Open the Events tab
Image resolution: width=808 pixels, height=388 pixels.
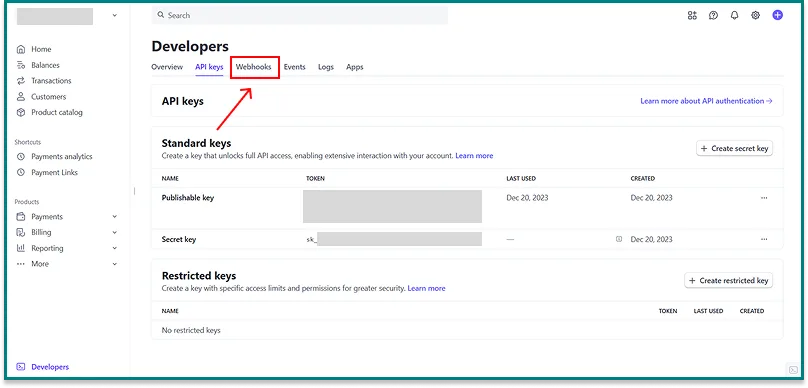click(x=295, y=67)
